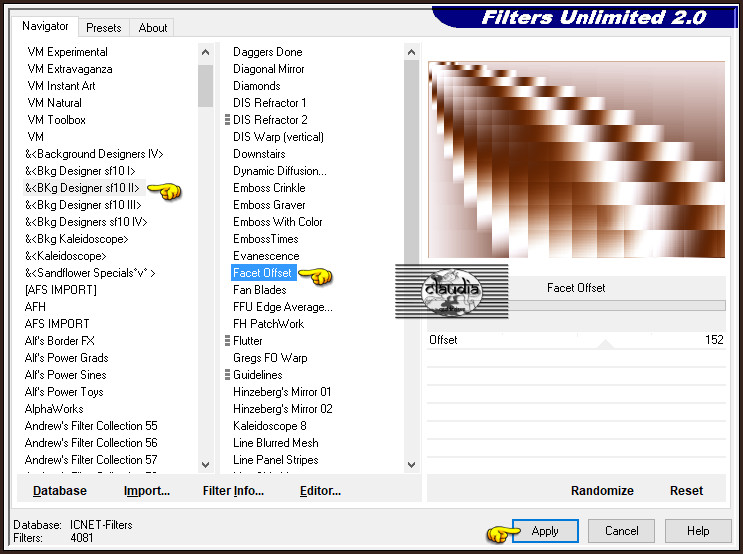This screenshot has width=743, height=554.
Task: Choose the FH PatchWork filter
Action: 269,324
